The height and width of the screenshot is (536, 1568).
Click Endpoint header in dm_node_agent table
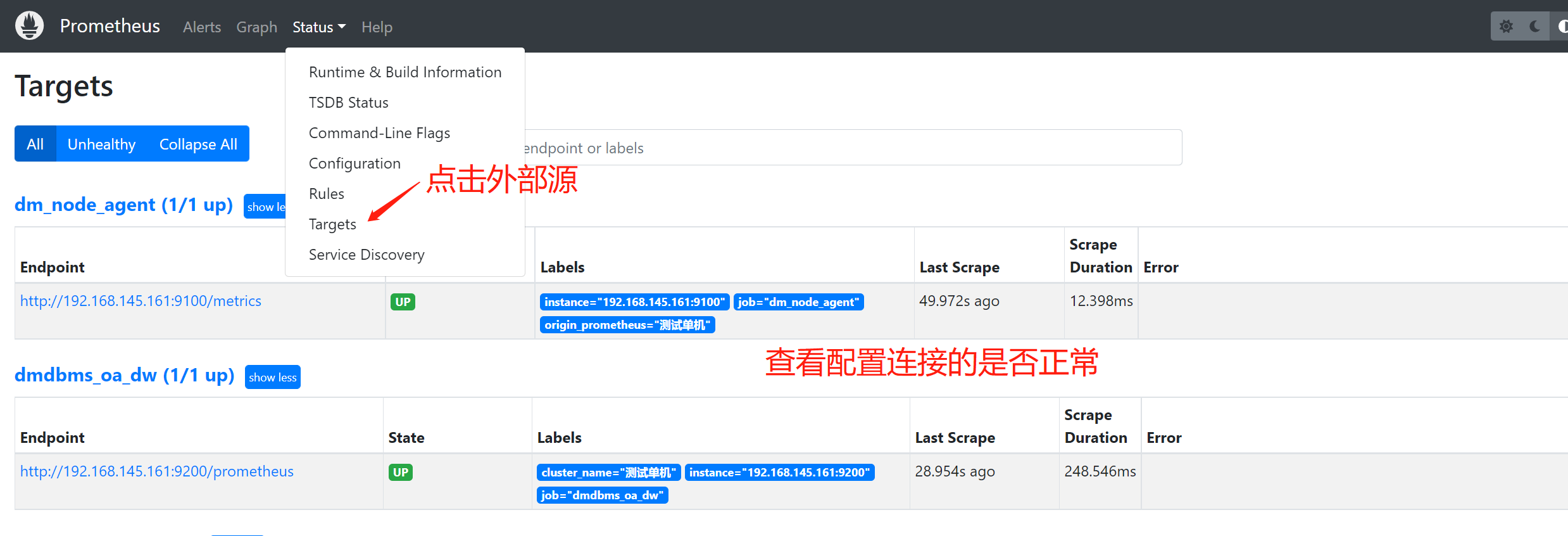tap(53, 267)
